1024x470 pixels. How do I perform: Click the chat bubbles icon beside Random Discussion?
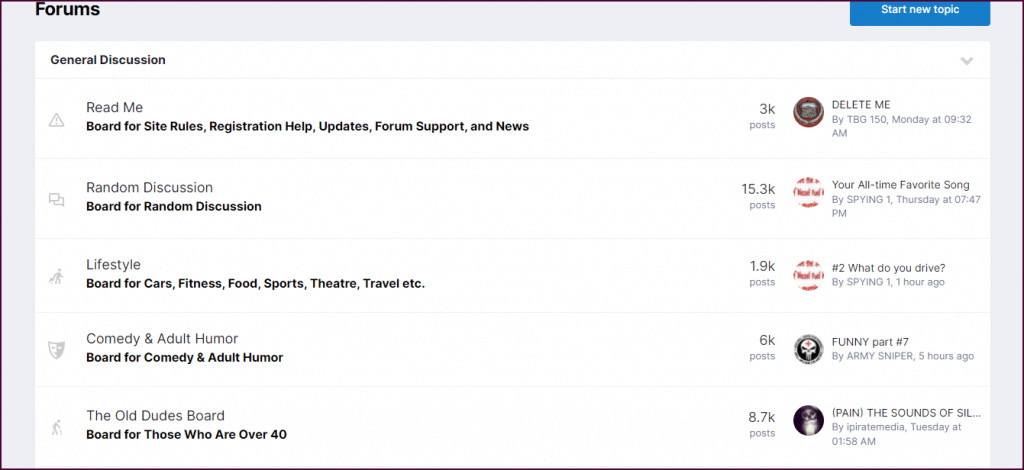click(57, 200)
